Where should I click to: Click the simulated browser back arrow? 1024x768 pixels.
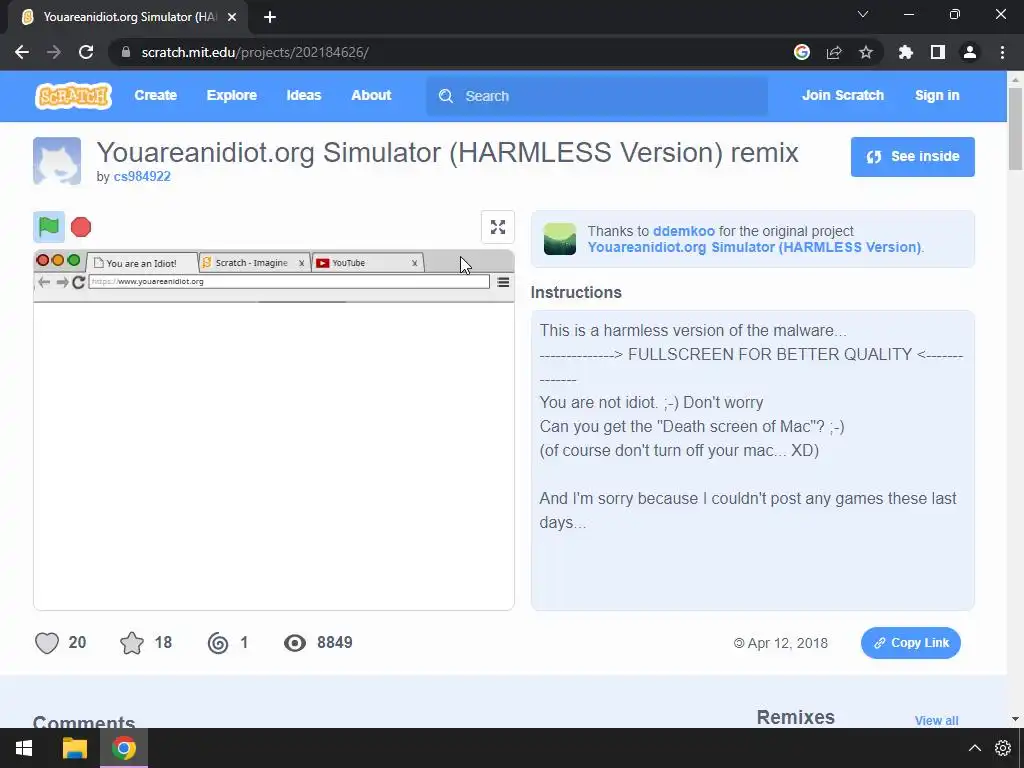(x=44, y=282)
